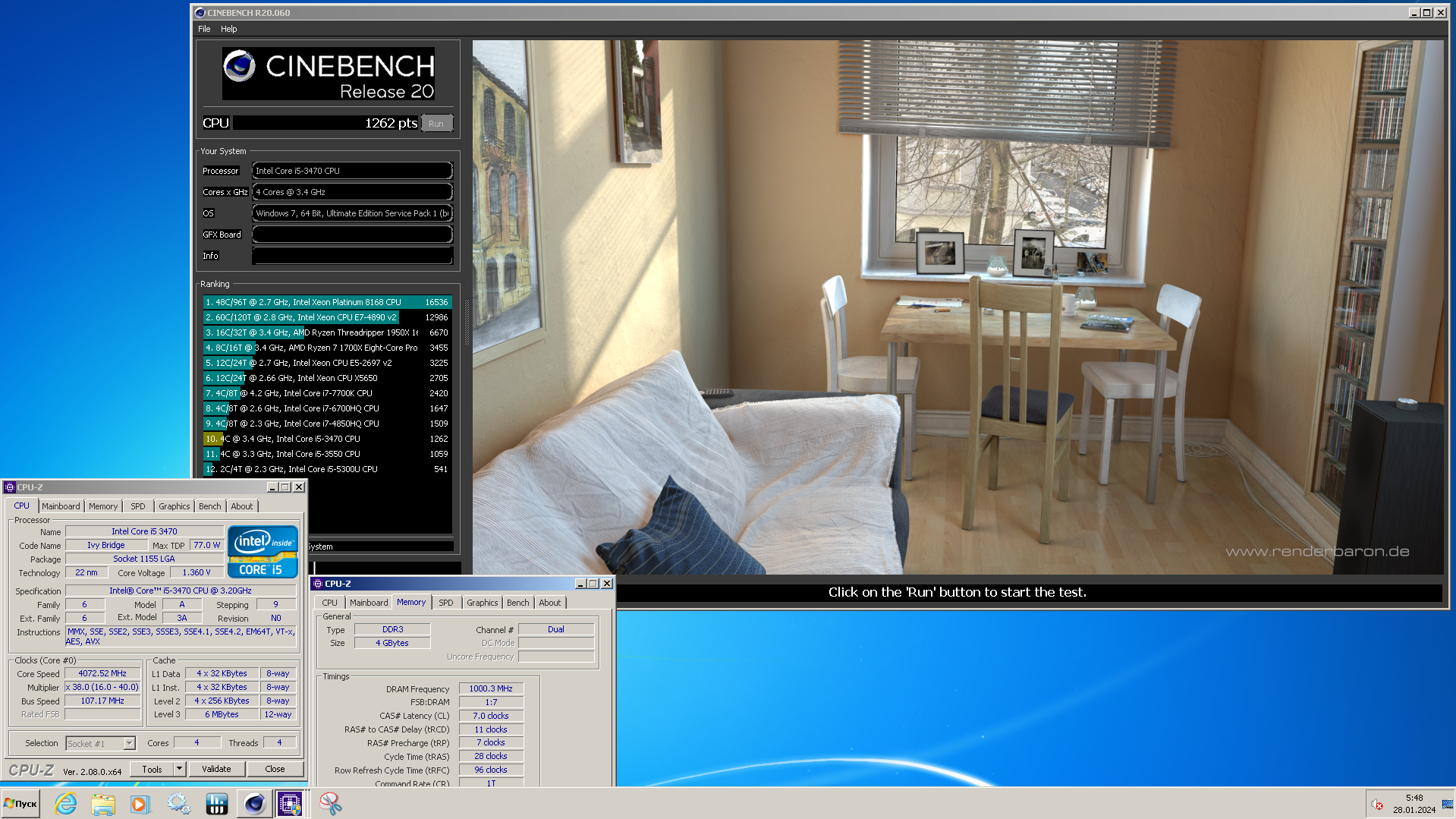Screen dimensions: 1456x819
Task: Select Graphics tab in CPU-Z Memory window
Action: (483, 603)
